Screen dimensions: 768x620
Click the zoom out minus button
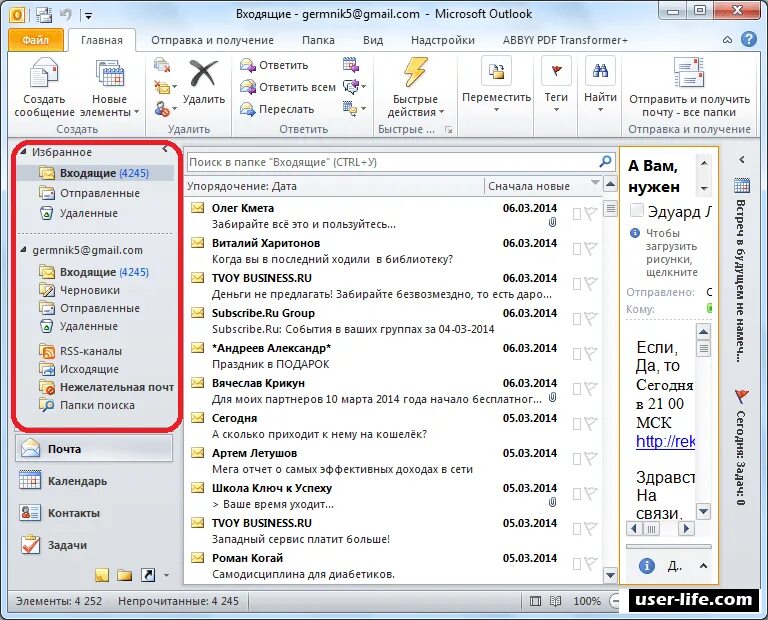pos(613,600)
